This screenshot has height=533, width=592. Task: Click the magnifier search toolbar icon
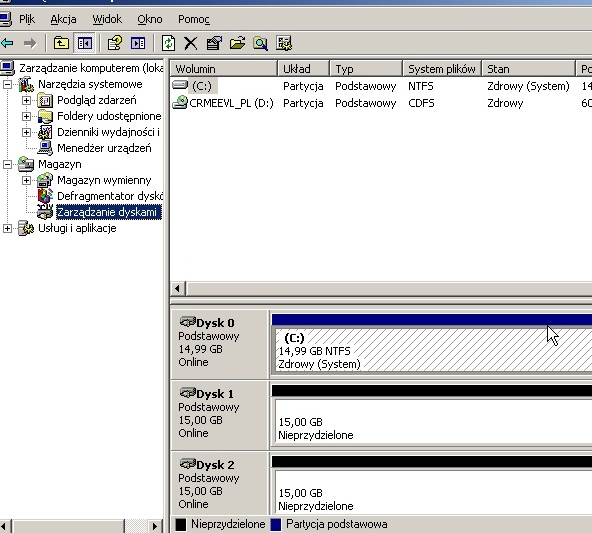coord(261,43)
